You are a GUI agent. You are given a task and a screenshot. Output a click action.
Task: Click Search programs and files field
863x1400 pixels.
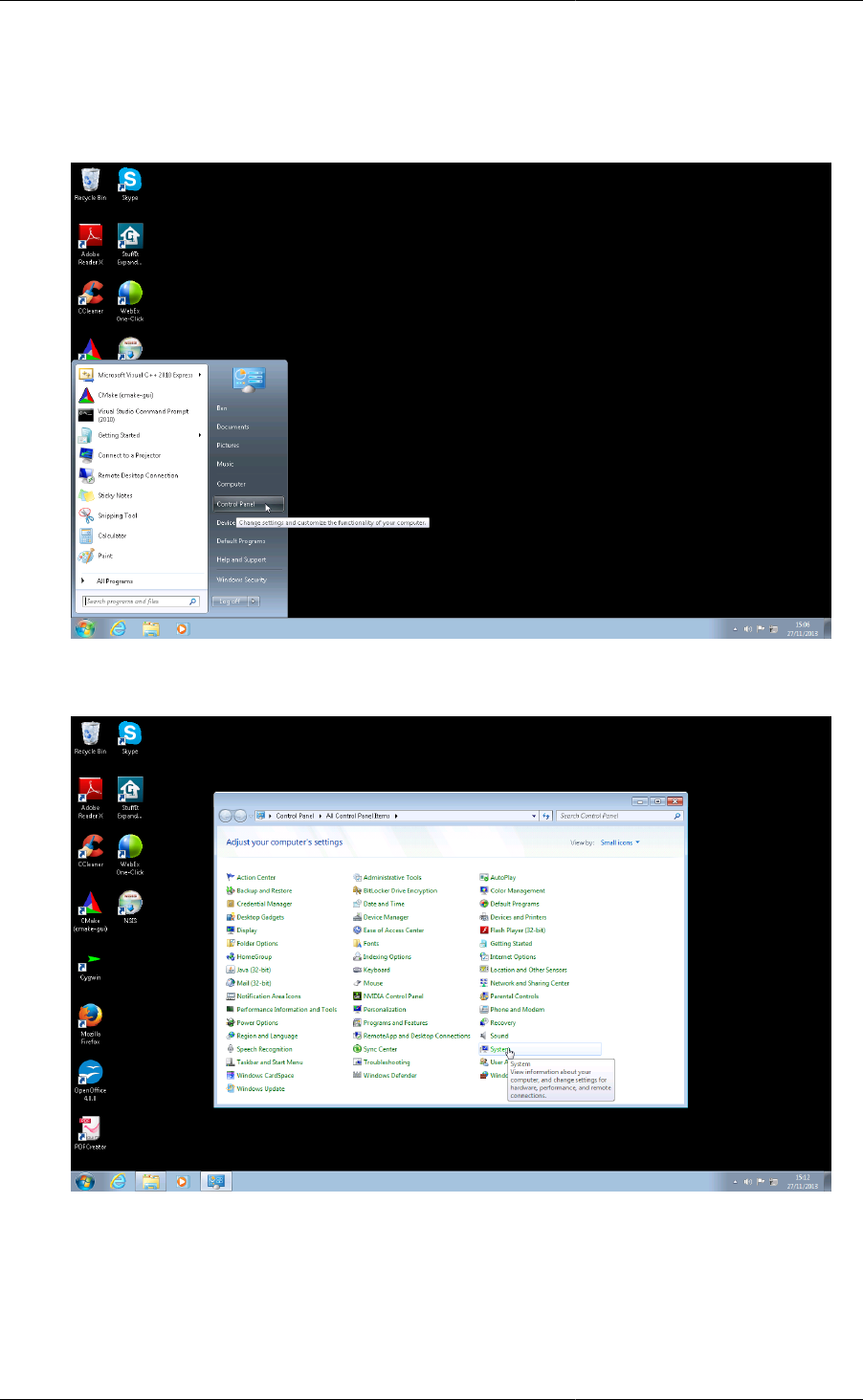click(x=141, y=602)
